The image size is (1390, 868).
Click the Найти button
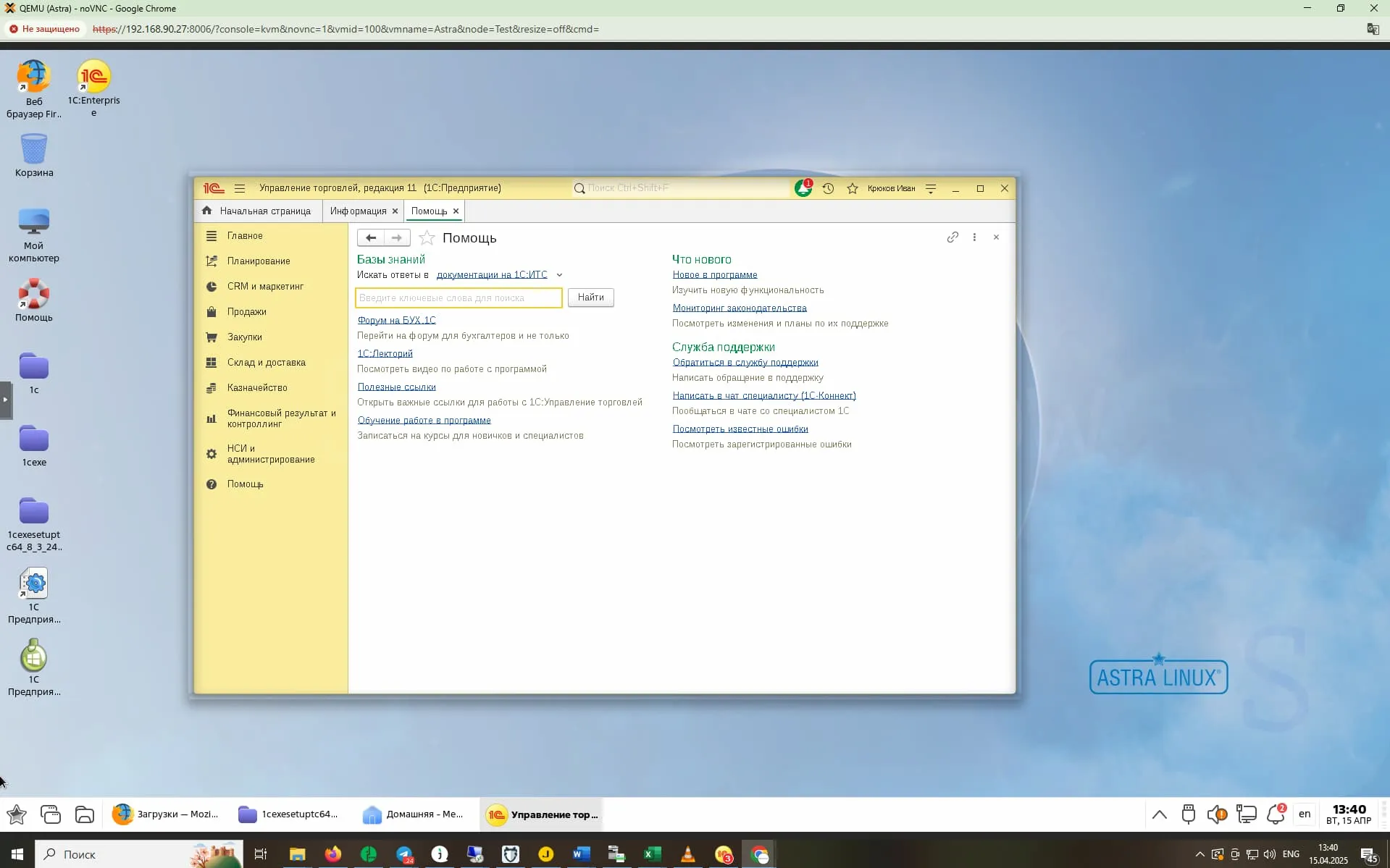(591, 298)
